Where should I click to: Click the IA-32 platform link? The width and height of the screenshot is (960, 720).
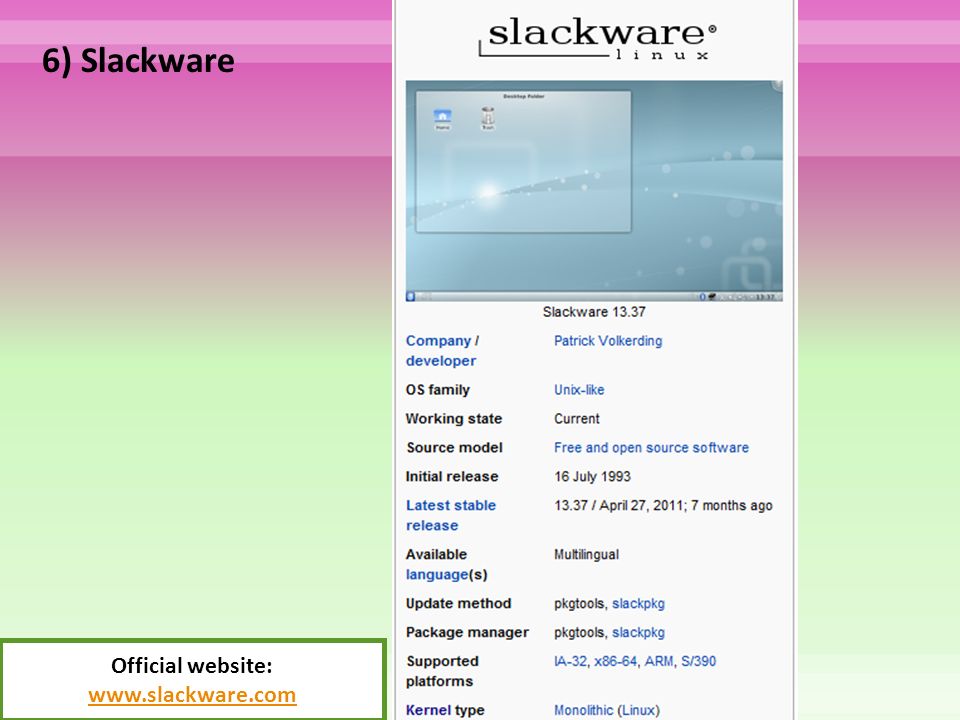(570, 661)
